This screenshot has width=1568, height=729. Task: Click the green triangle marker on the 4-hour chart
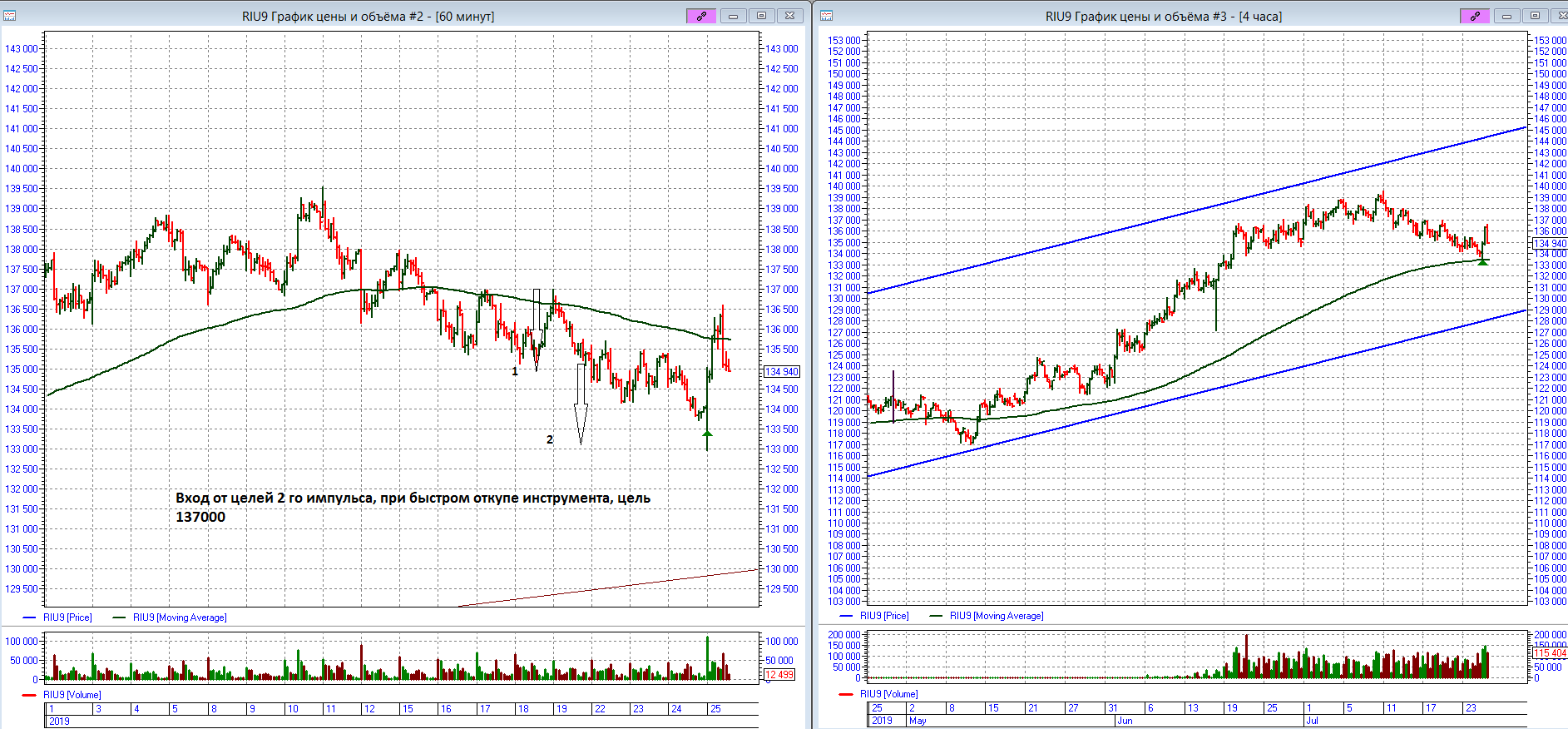1482,262
